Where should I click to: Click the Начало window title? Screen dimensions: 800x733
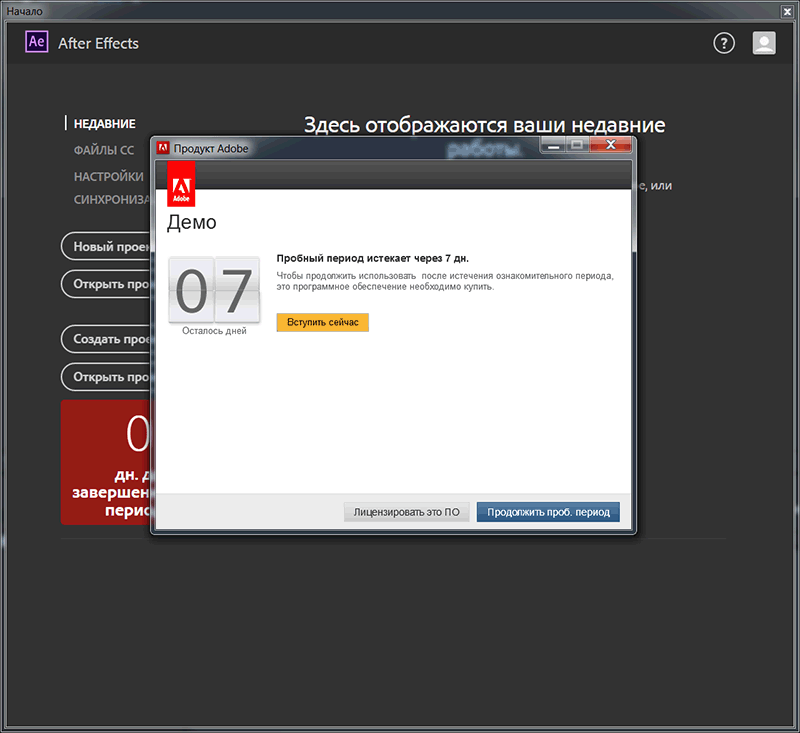[x=24, y=11]
